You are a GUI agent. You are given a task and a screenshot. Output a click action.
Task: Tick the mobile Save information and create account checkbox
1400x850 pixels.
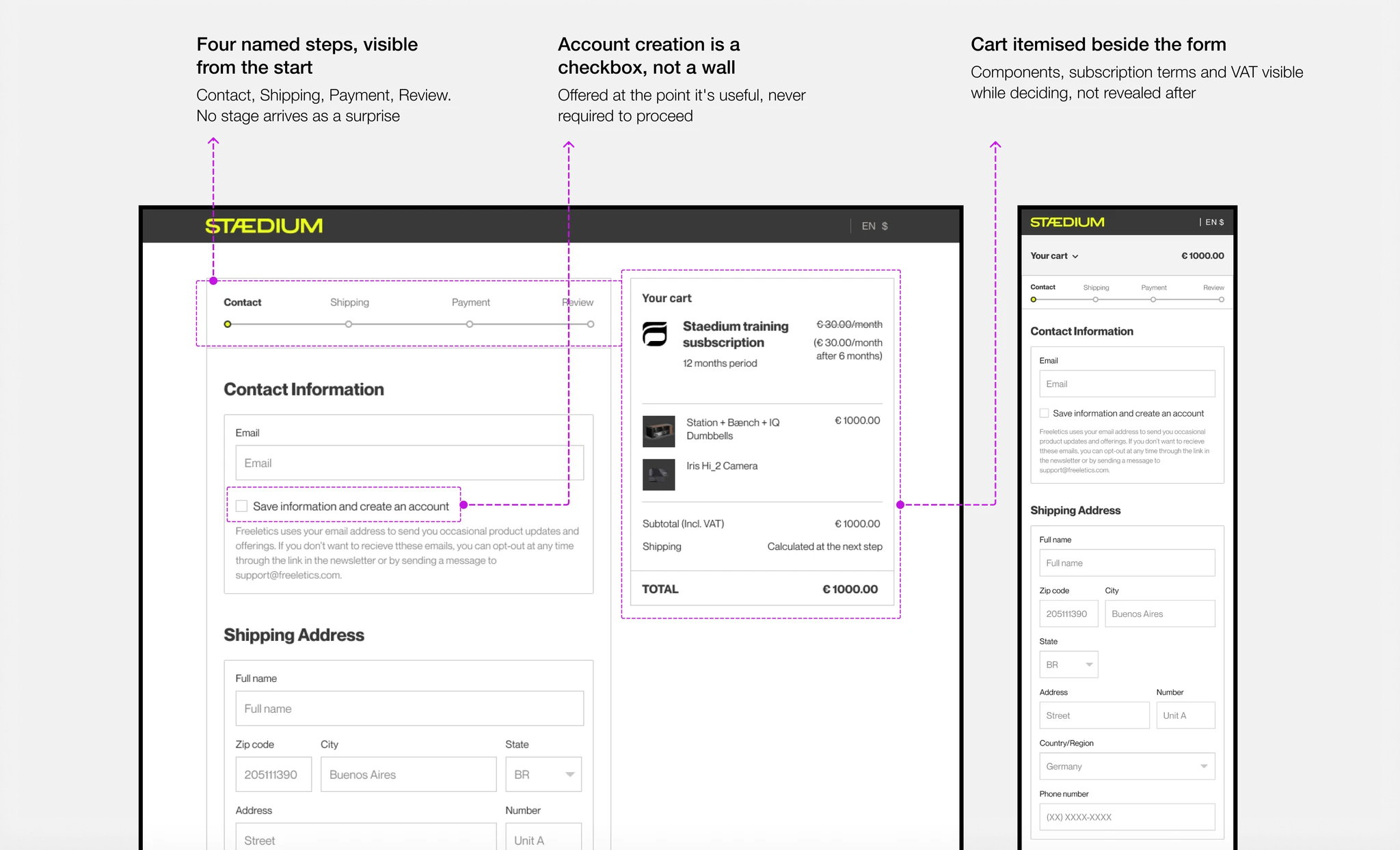[x=1044, y=413]
